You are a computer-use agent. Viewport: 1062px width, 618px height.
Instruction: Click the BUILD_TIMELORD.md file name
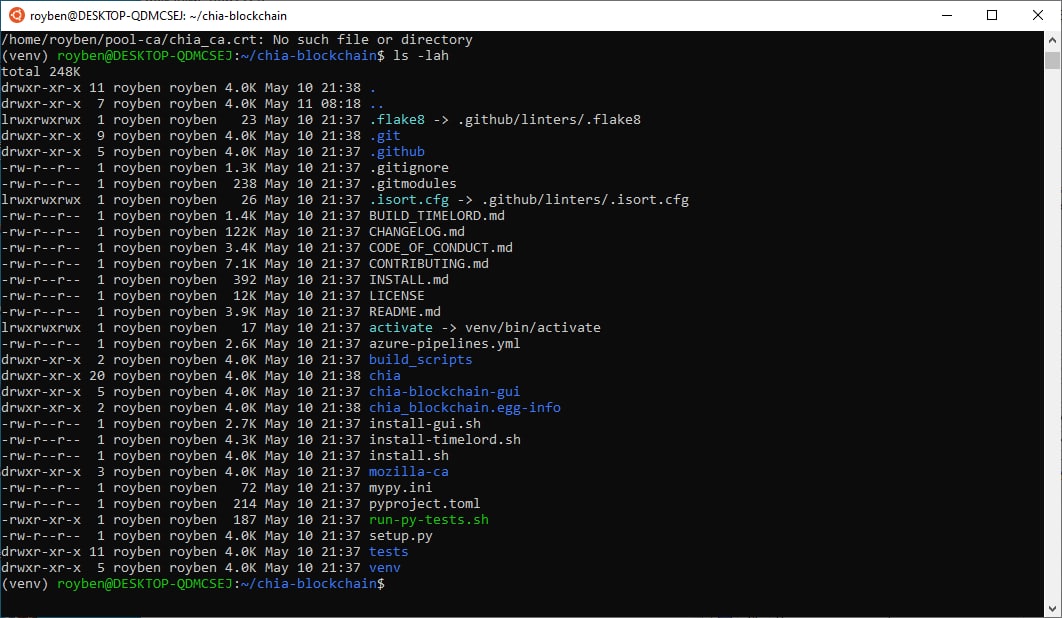[437, 215]
